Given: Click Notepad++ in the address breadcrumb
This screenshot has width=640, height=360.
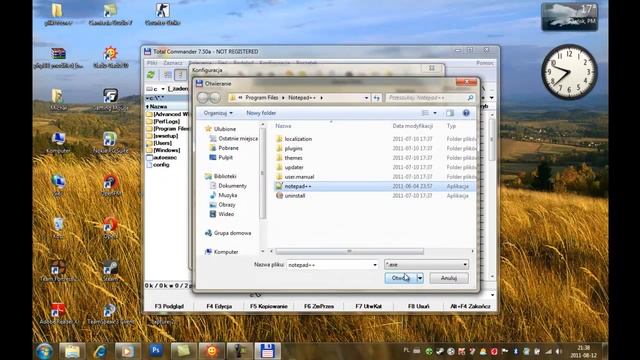Looking at the screenshot, I should coord(302,98).
